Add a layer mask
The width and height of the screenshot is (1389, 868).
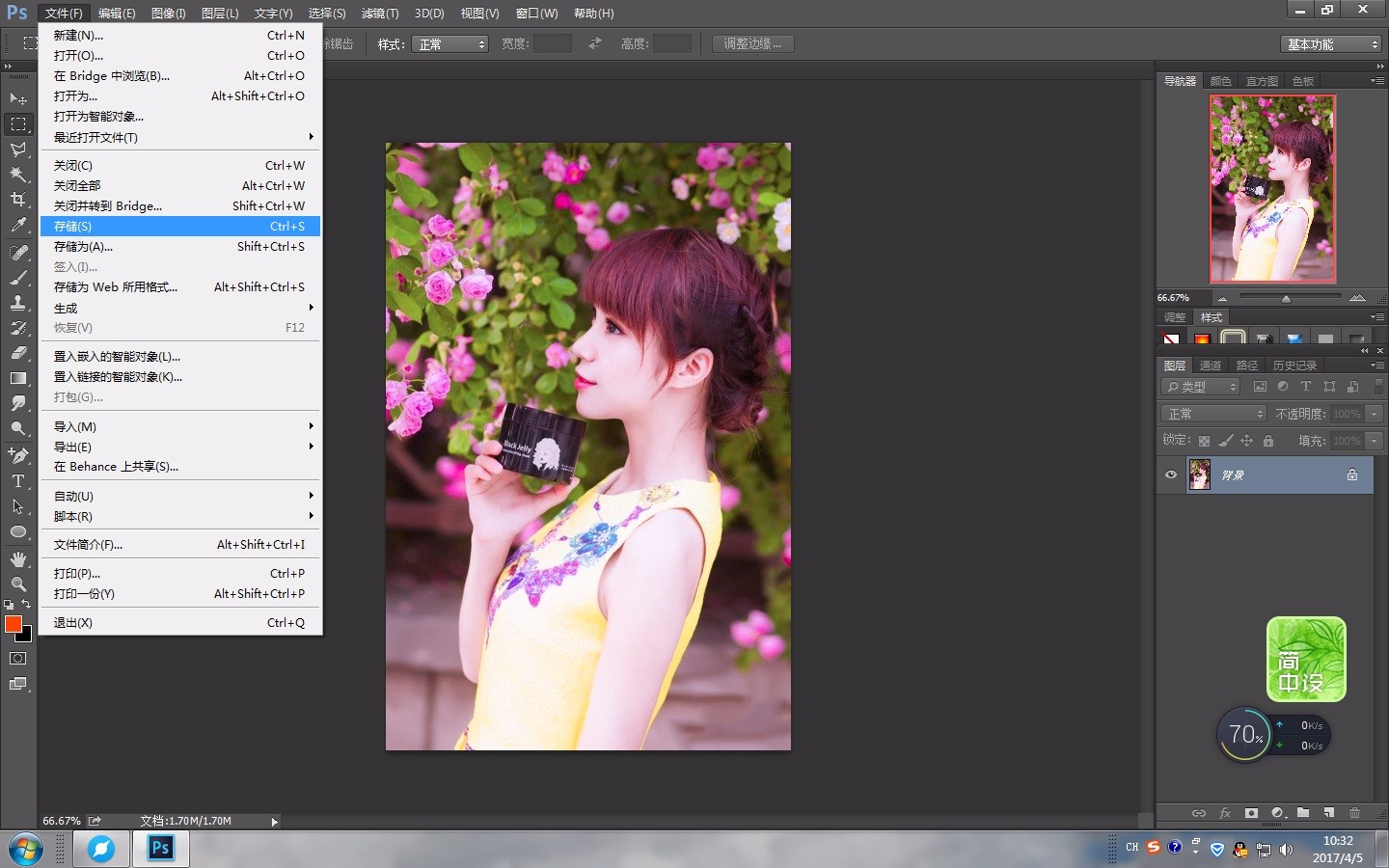point(1251,813)
